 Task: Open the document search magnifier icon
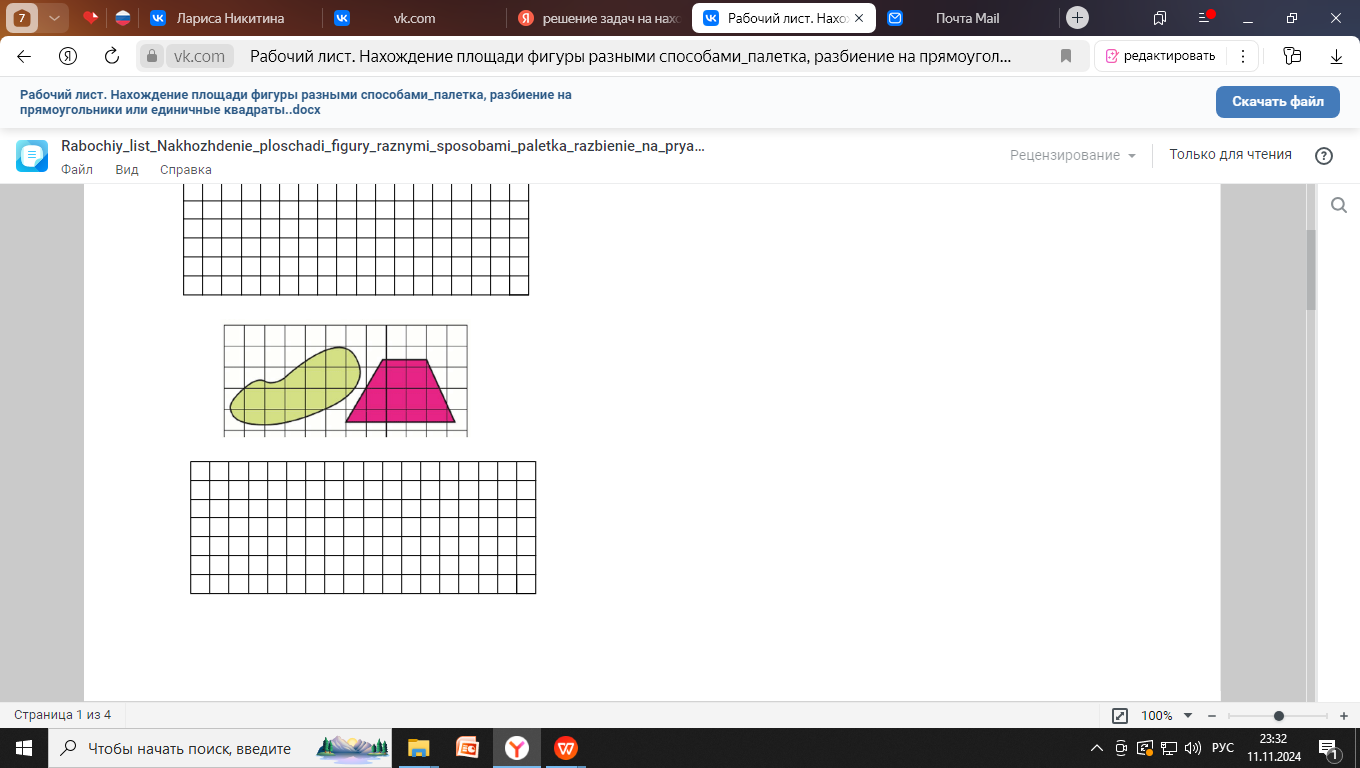pyautogui.click(x=1338, y=205)
